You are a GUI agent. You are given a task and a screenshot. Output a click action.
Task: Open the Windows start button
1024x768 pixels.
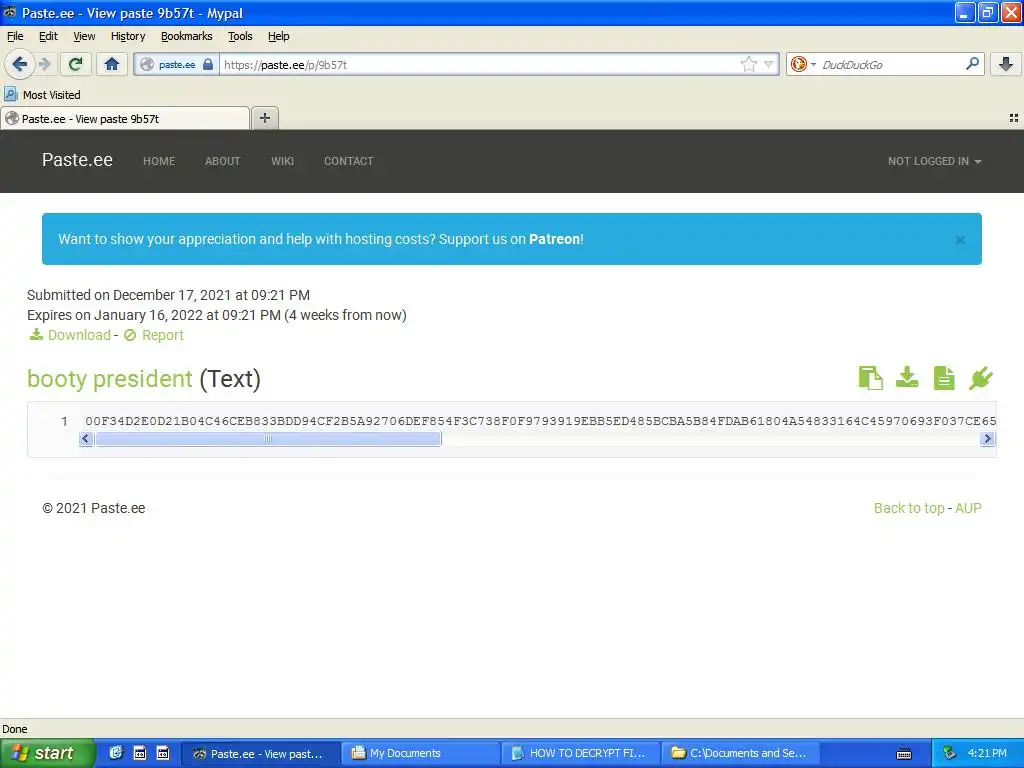point(46,753)
